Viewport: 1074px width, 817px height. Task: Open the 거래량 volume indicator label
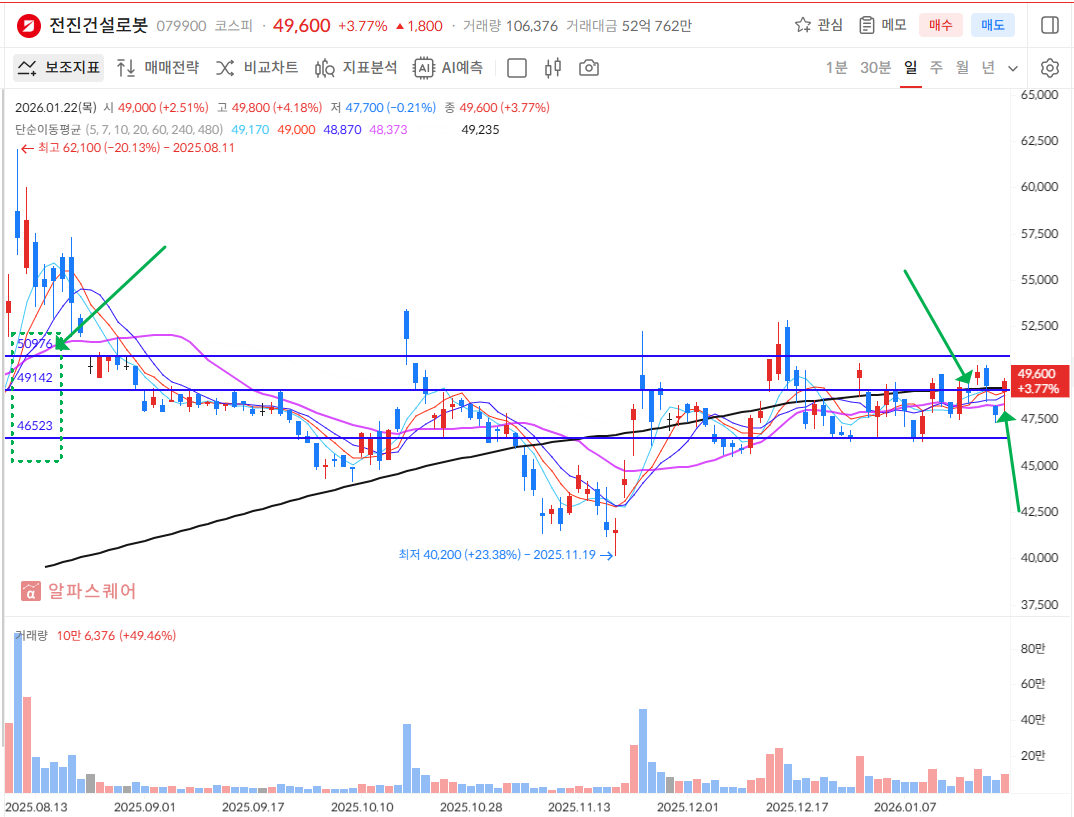coord(31,635)
